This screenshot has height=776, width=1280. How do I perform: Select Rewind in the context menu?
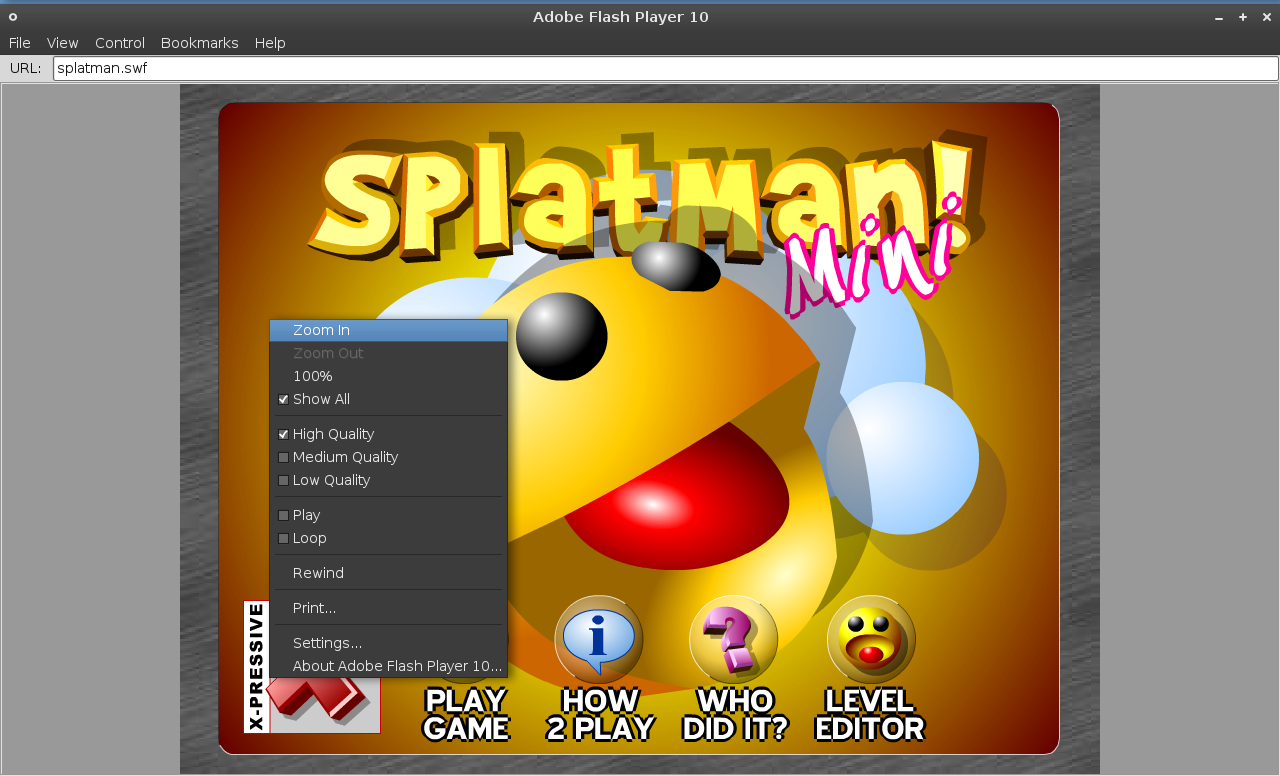[x=388, y=573]
